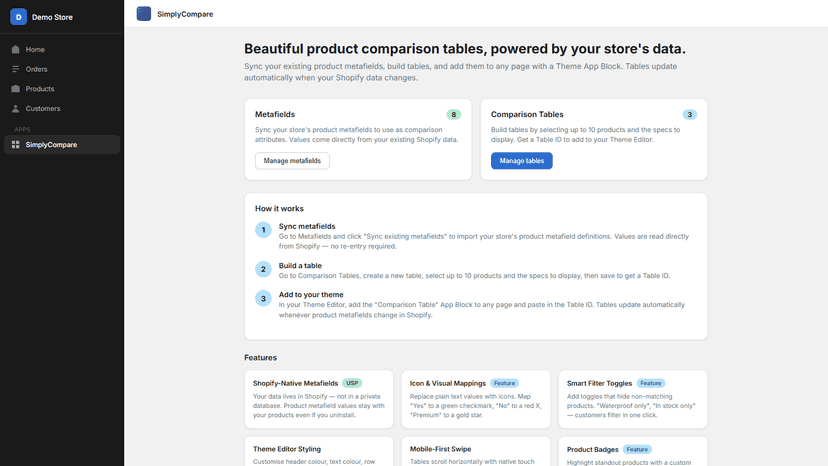The image size is (828, 466).
Task: Click the Smart Filter Toggles card title
Action: click(599, 383)
